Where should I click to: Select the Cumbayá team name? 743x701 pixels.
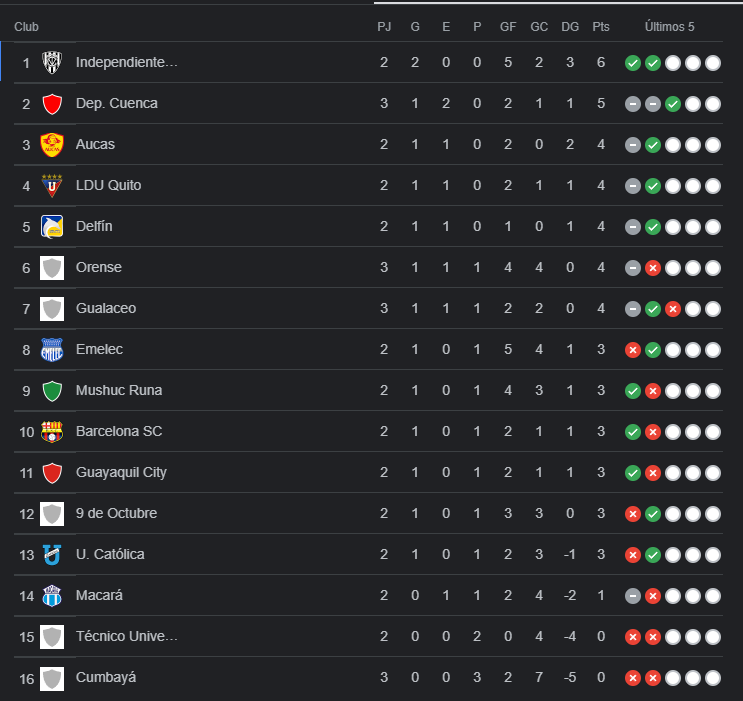(x=106, y=677)
